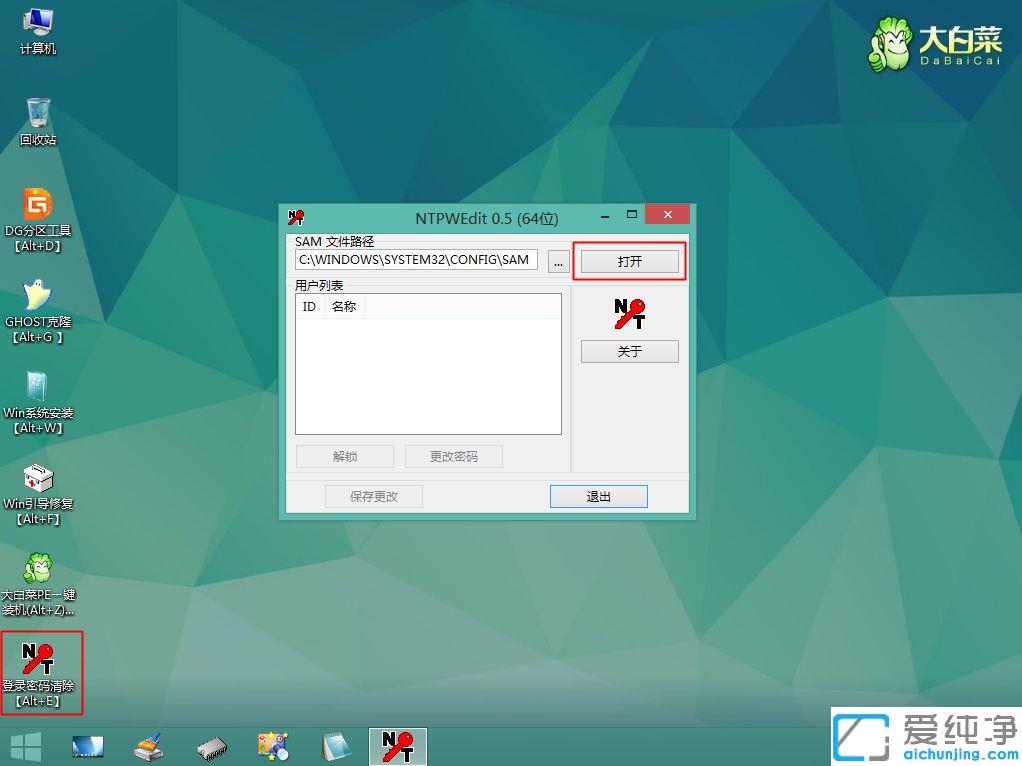This screenshot has width=1022, height=766.
Task: Select the NTPWEdit key icon on the taskbar
Action: click(x=397, y=745)
